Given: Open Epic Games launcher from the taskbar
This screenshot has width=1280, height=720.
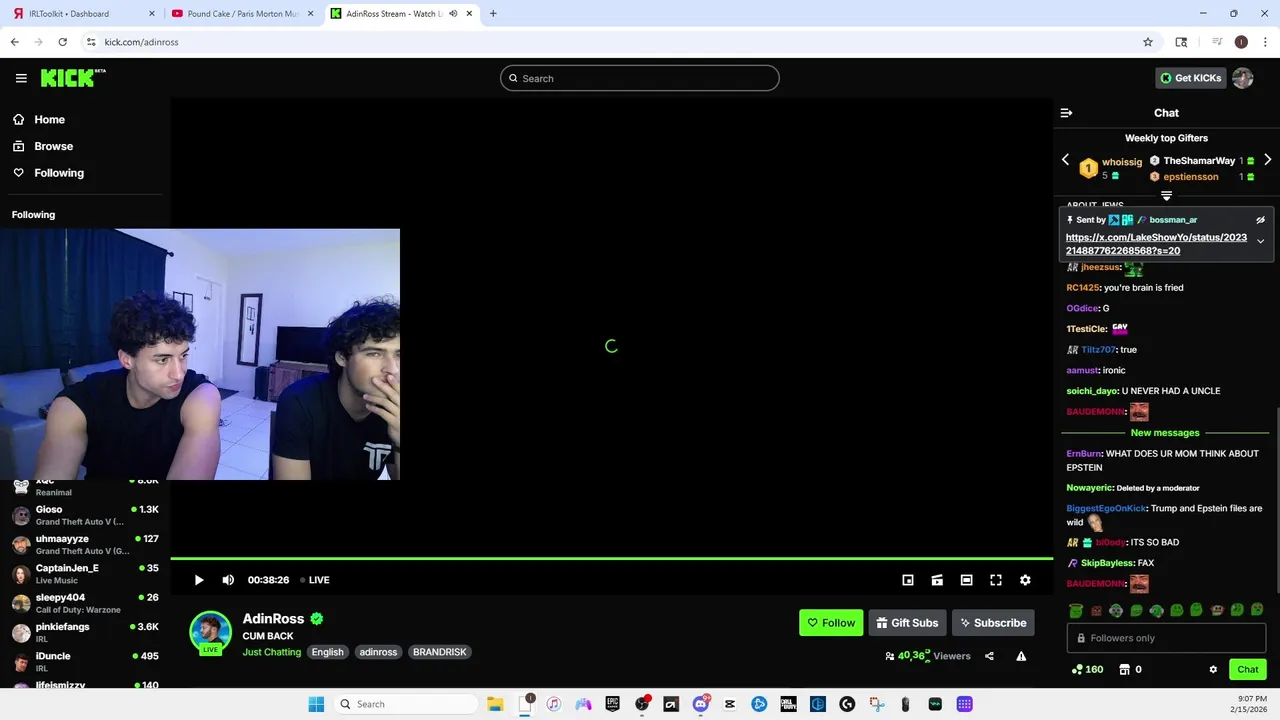Looking at the screenshot, I should point(612,704).
